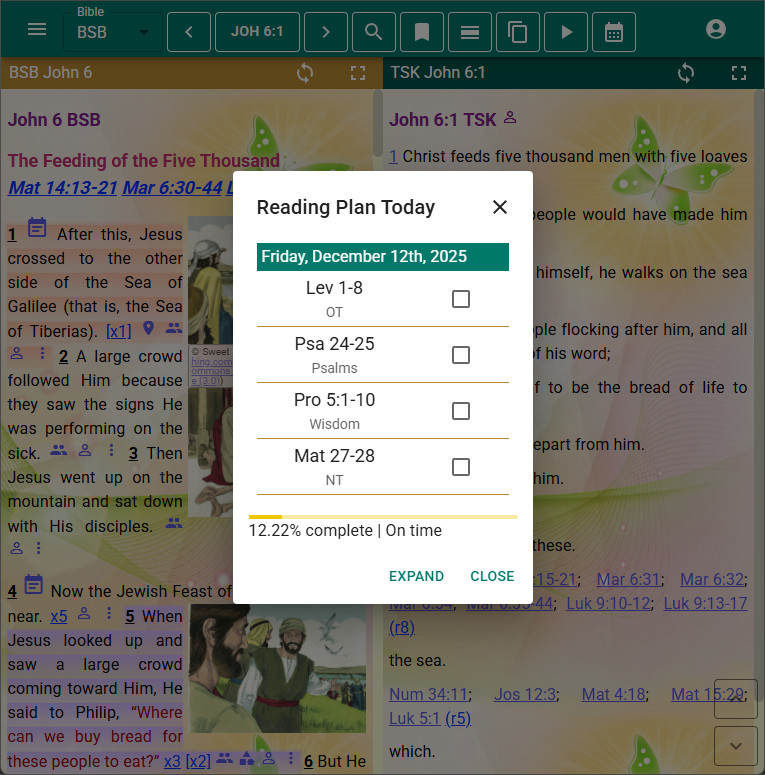Open the search magnifier tool
This screenshot has height=775, width=765.
374,32
